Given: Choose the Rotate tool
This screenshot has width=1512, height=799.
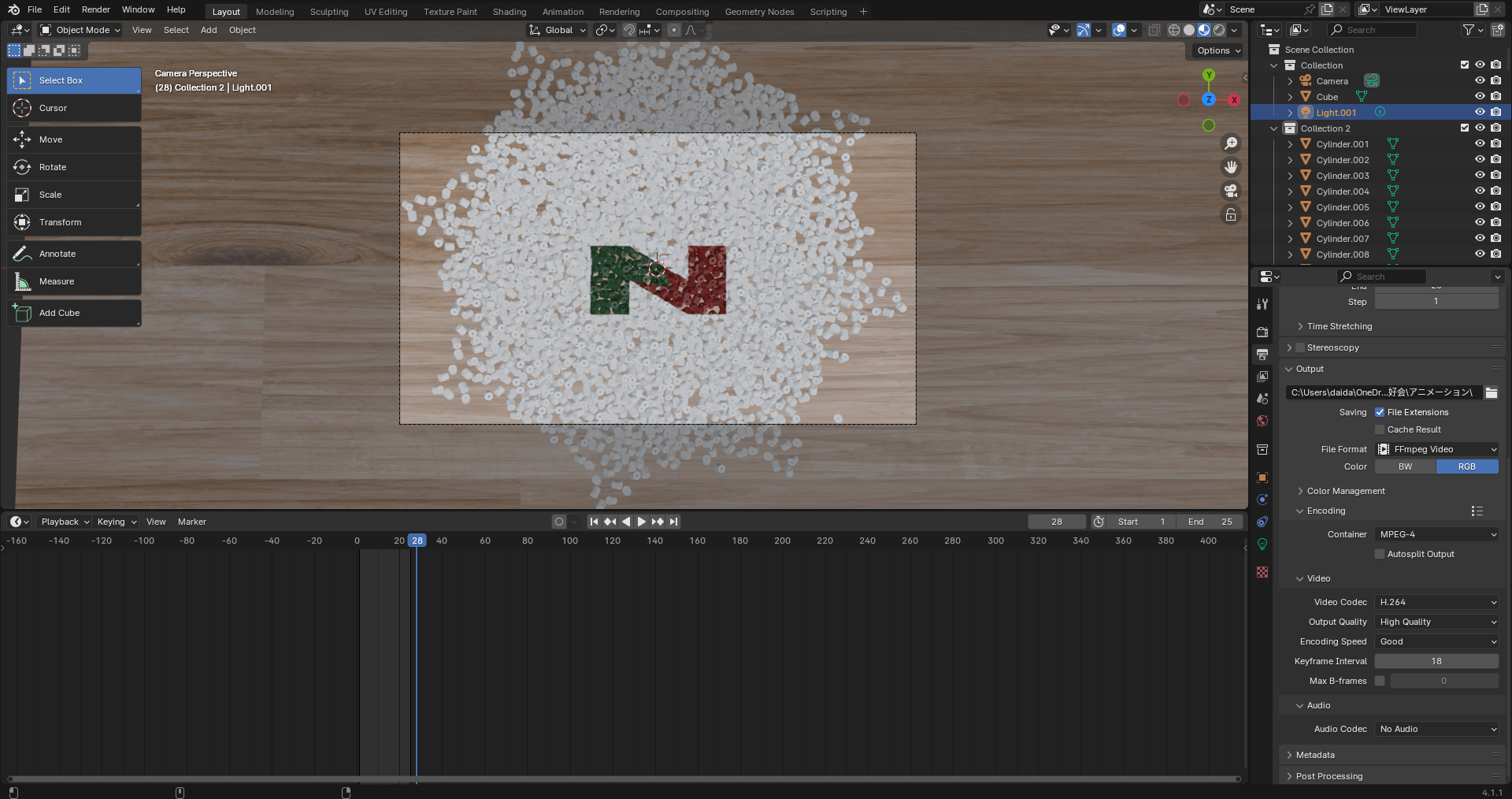Looking at the screenshot, I should [x=74, y=167].
